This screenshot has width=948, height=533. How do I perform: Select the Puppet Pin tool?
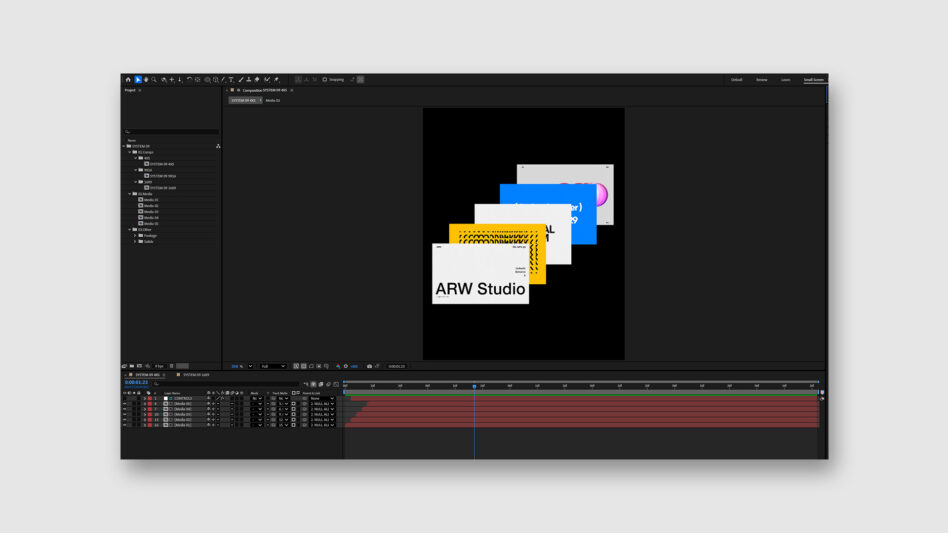coord(276,80)
